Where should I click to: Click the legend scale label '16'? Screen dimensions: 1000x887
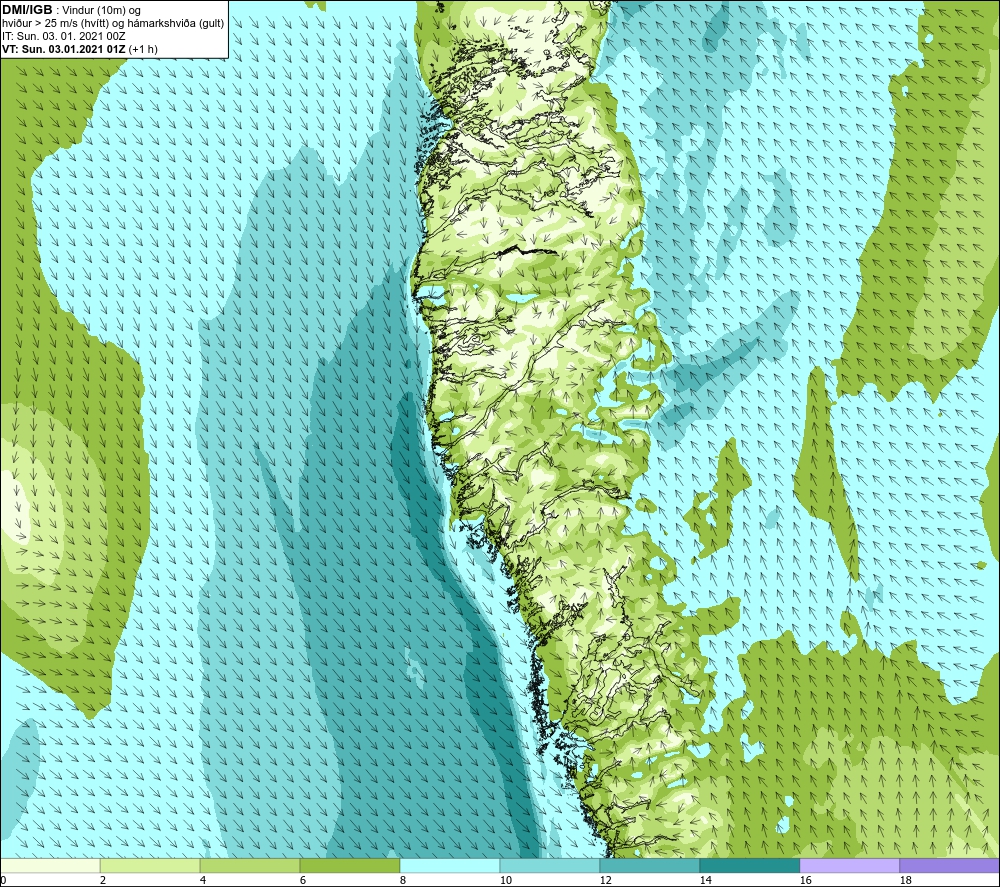pyautogui.click(x=805, y=880)
